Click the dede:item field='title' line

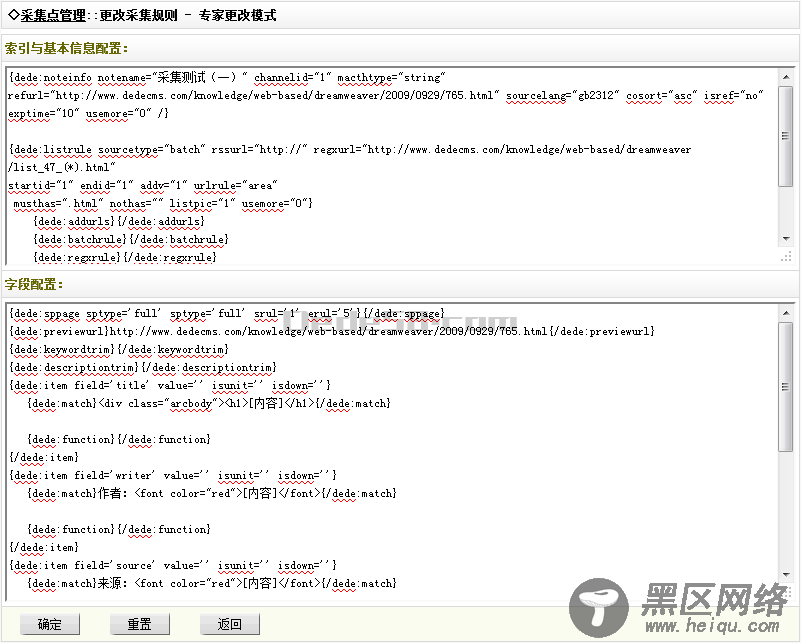click(170, 385)
